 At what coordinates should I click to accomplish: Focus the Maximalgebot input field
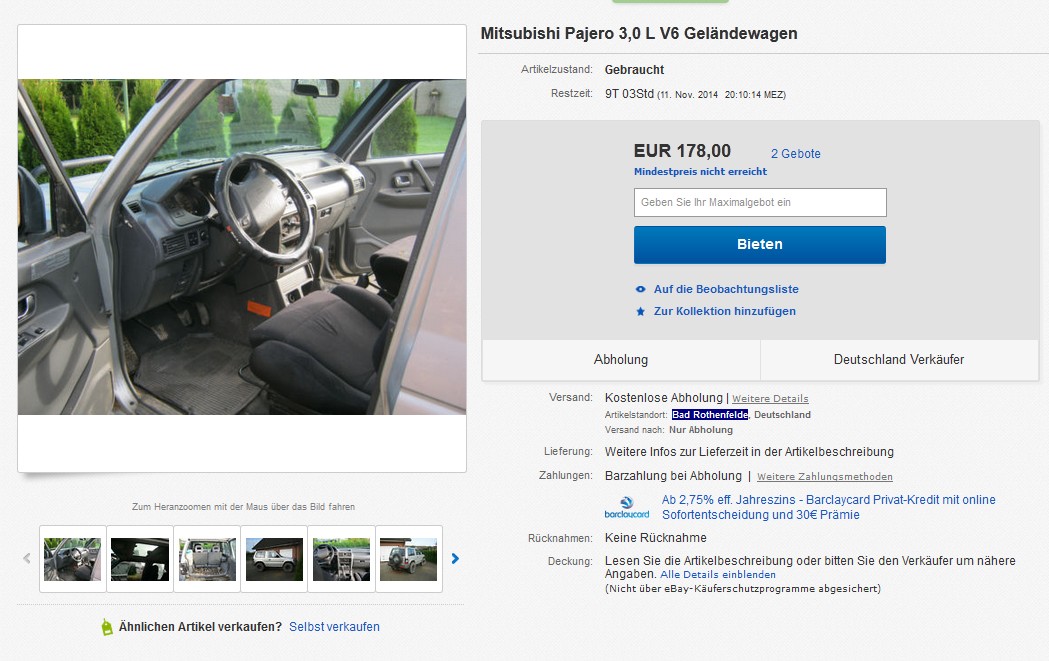click(x=760, y=203)
